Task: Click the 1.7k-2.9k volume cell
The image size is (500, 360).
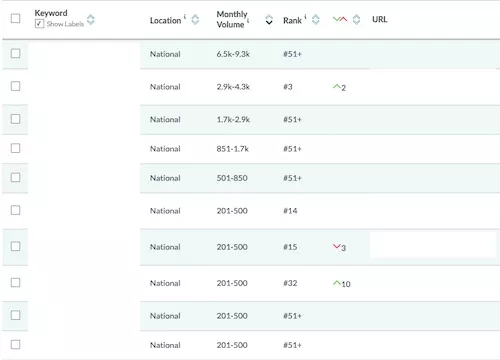Action: click(x=233, y=119)
